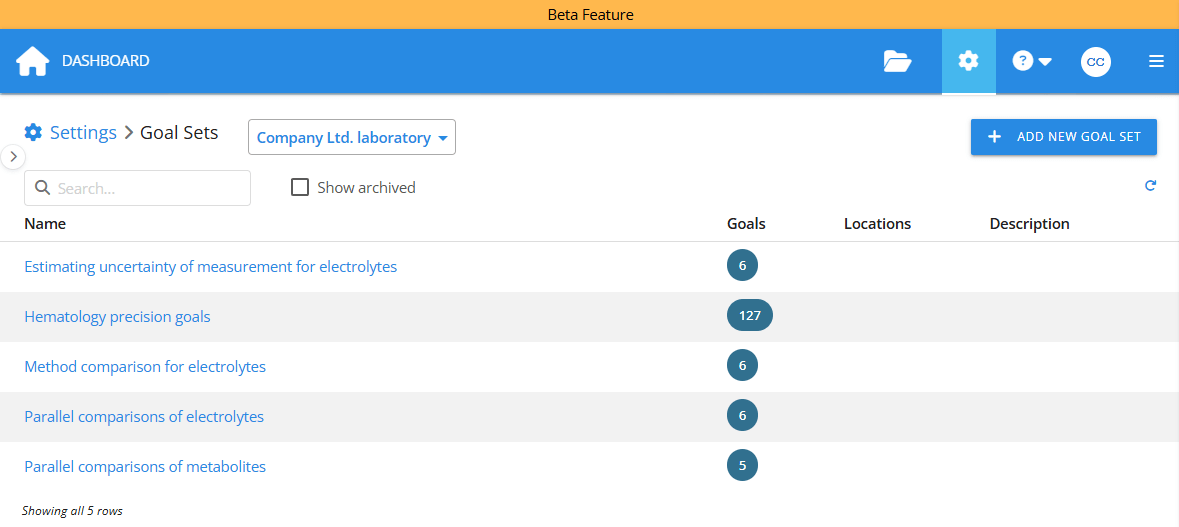Click the Settings breadcrumb link
1179x527 pixels.
(83, 132)
